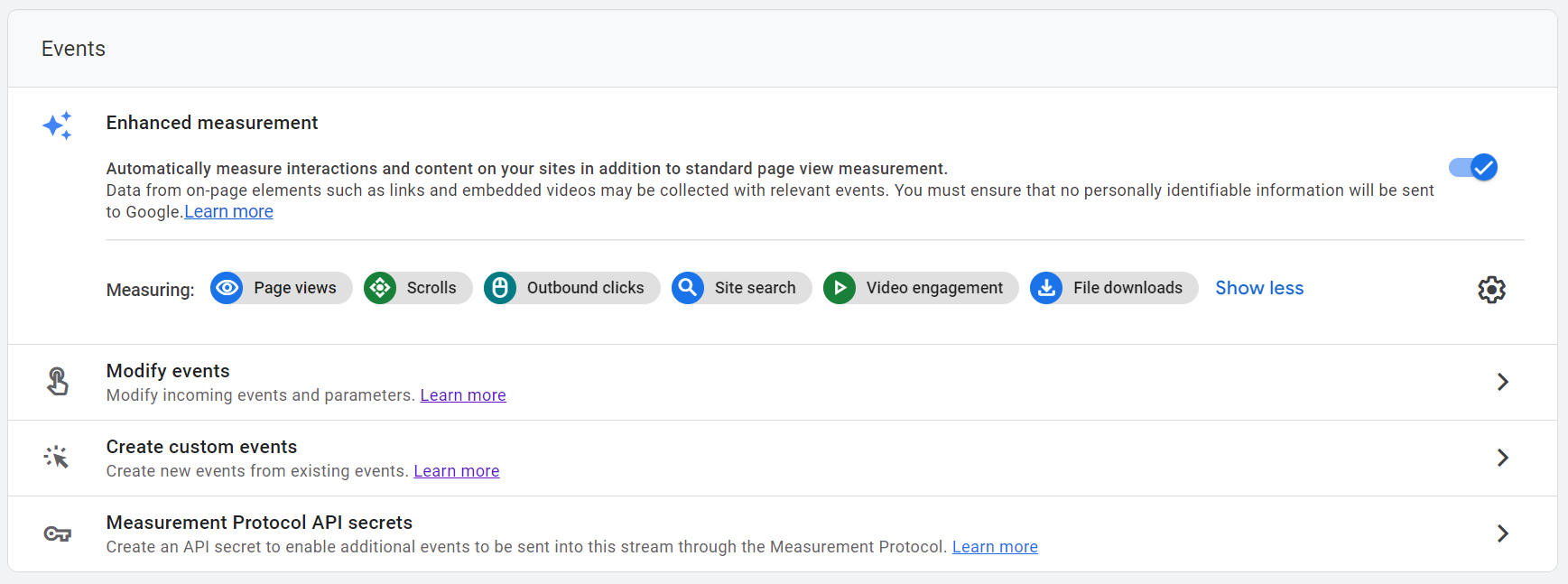Click the Create custom events cursor icon
The height and width of the screenshot is (584, 1568).
coord(57,458)
